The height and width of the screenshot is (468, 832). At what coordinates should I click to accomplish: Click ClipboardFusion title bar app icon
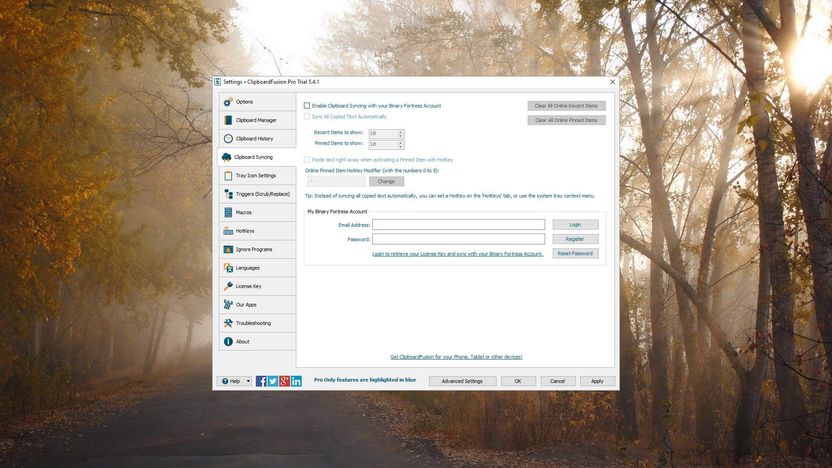[218, 82]
